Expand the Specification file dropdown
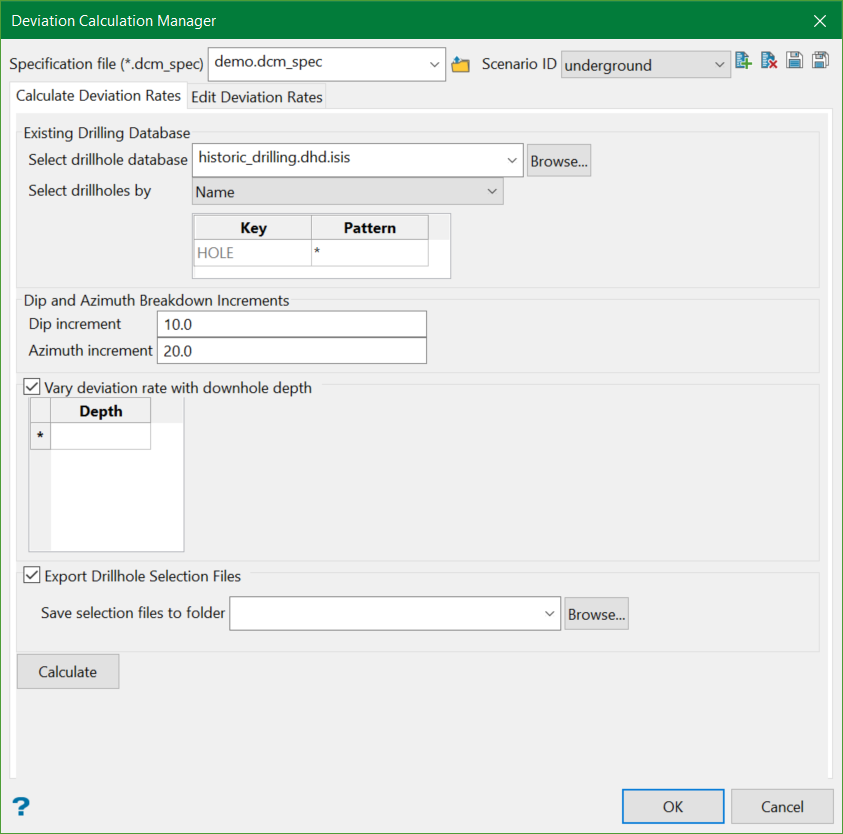843x834 pixels. pos(434,65)
